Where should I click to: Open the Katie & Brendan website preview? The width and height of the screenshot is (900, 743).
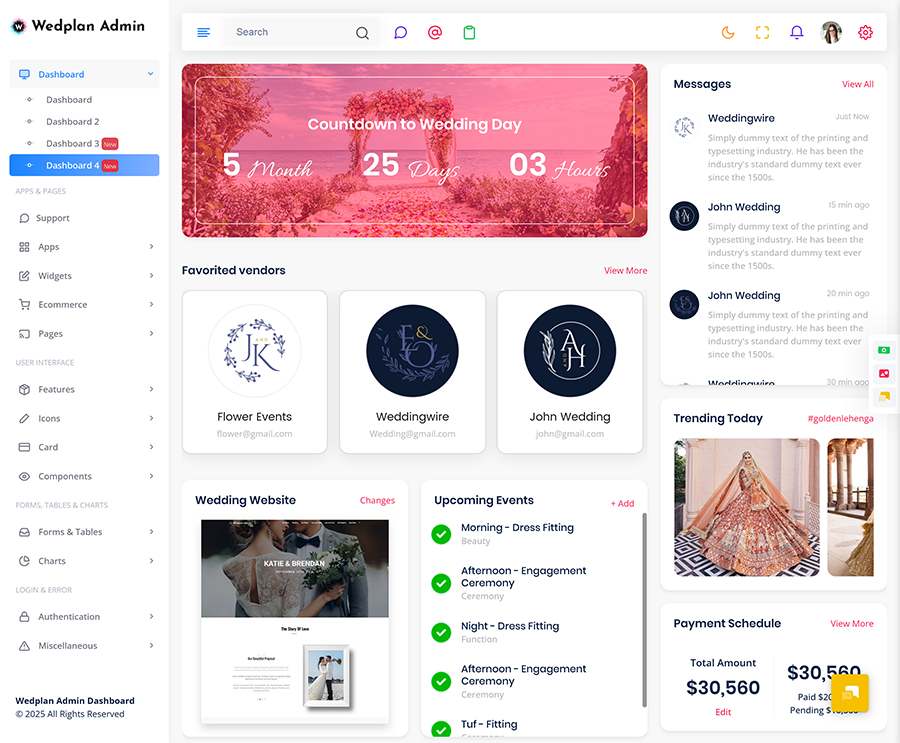tap(294, 621)
